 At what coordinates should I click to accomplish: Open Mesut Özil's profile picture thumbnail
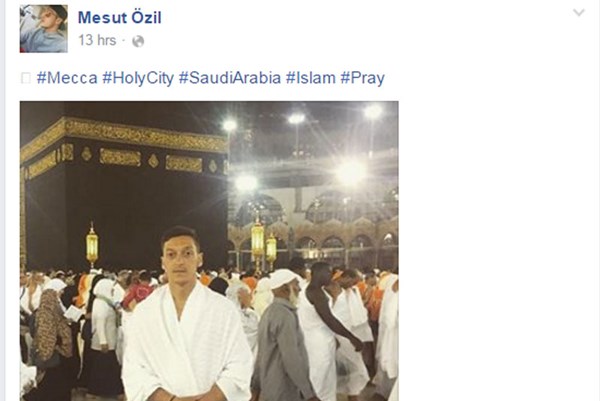44,29
